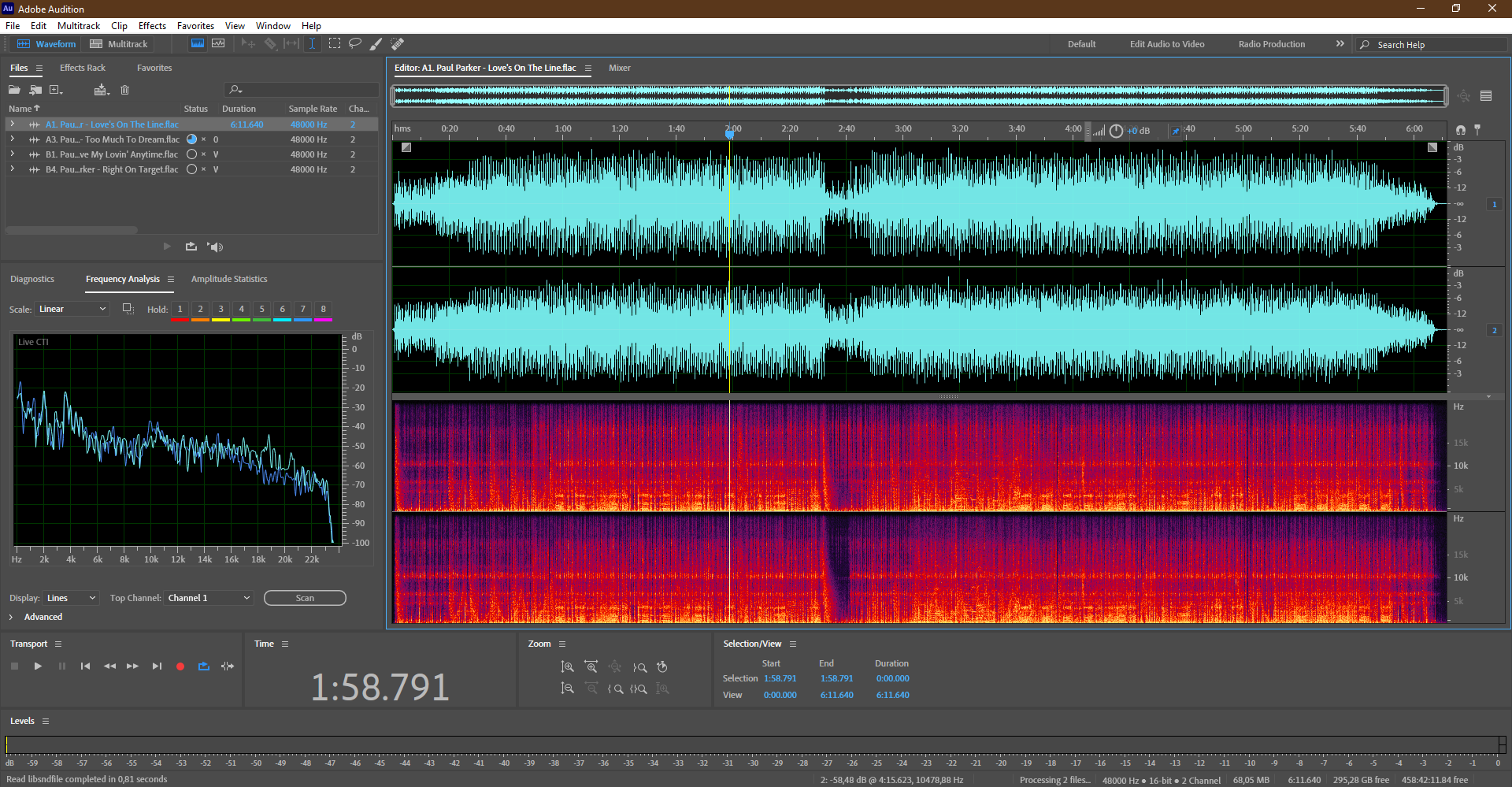Switch to the Amplitude Statistics tab

coord(229,279)
